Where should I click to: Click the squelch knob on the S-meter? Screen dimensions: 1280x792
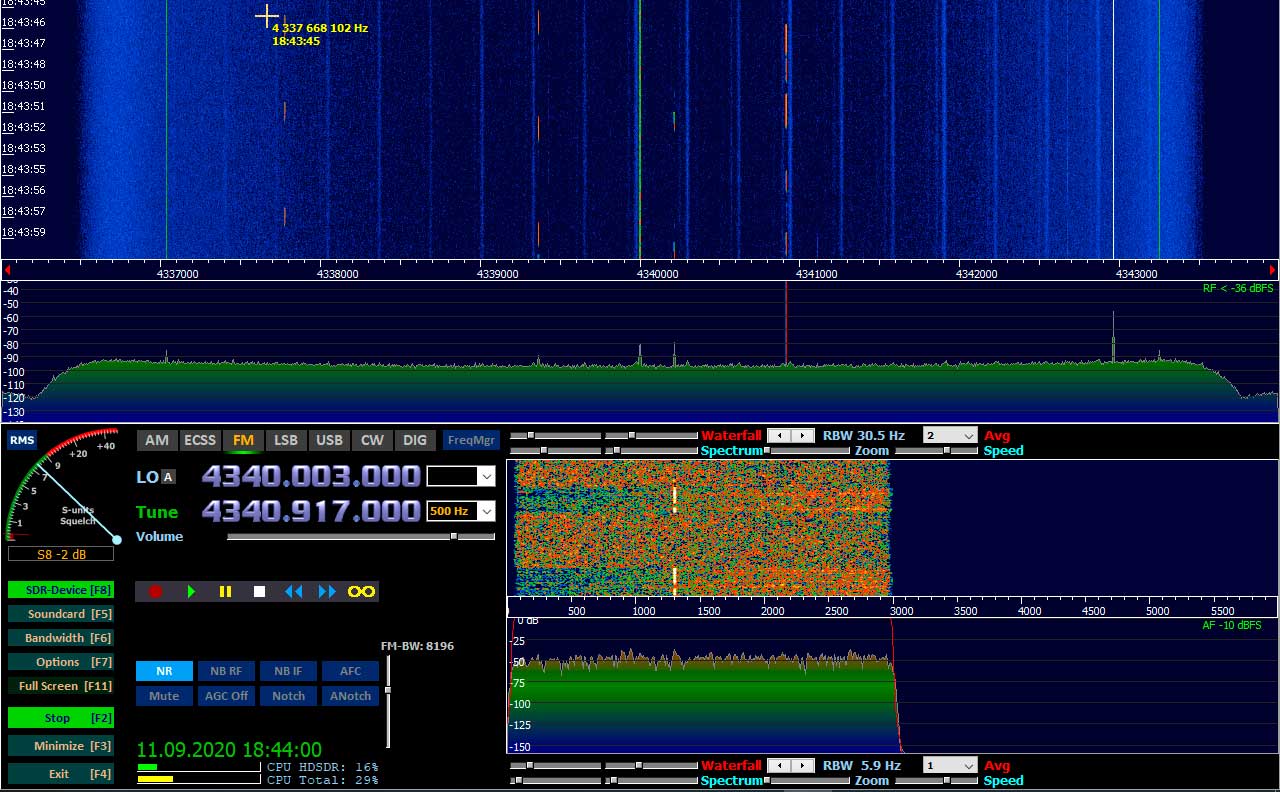(x=117, y=540)
